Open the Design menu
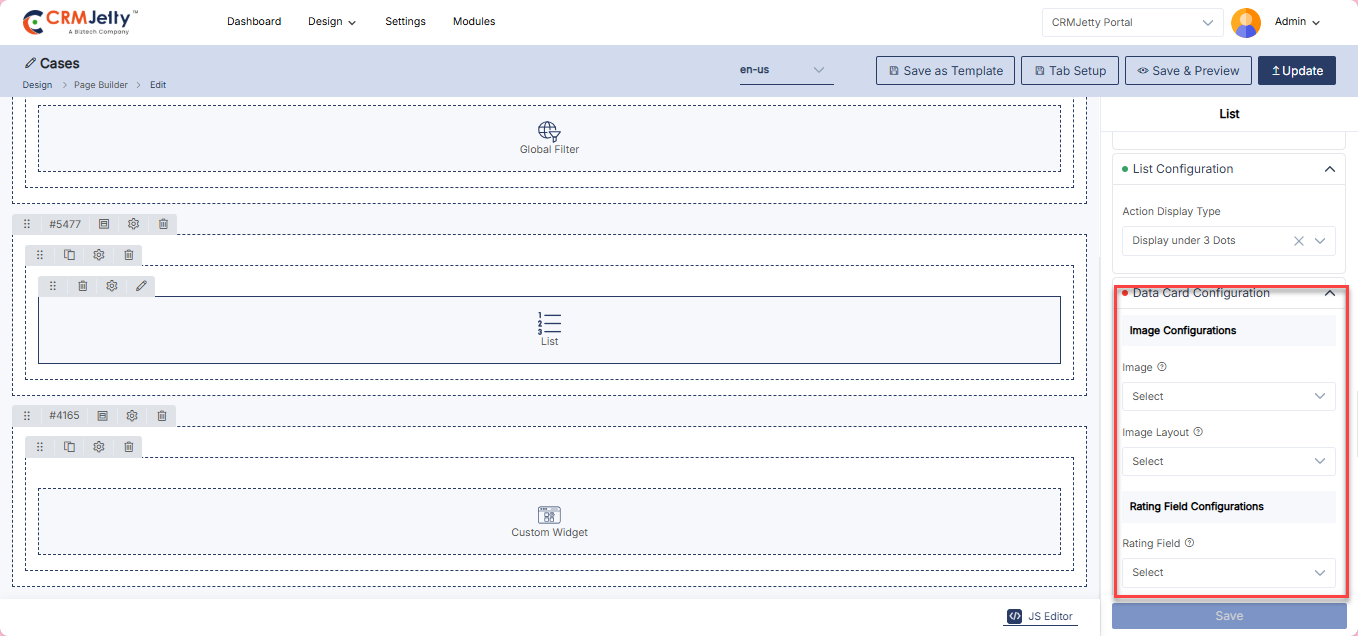Viewport: 1358px width, 636px height. point(331,21)
